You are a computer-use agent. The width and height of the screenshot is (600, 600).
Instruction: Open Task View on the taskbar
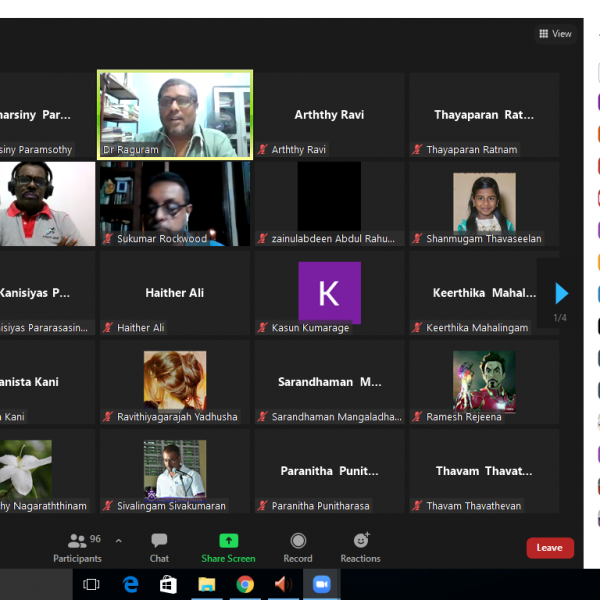(91, 584)
